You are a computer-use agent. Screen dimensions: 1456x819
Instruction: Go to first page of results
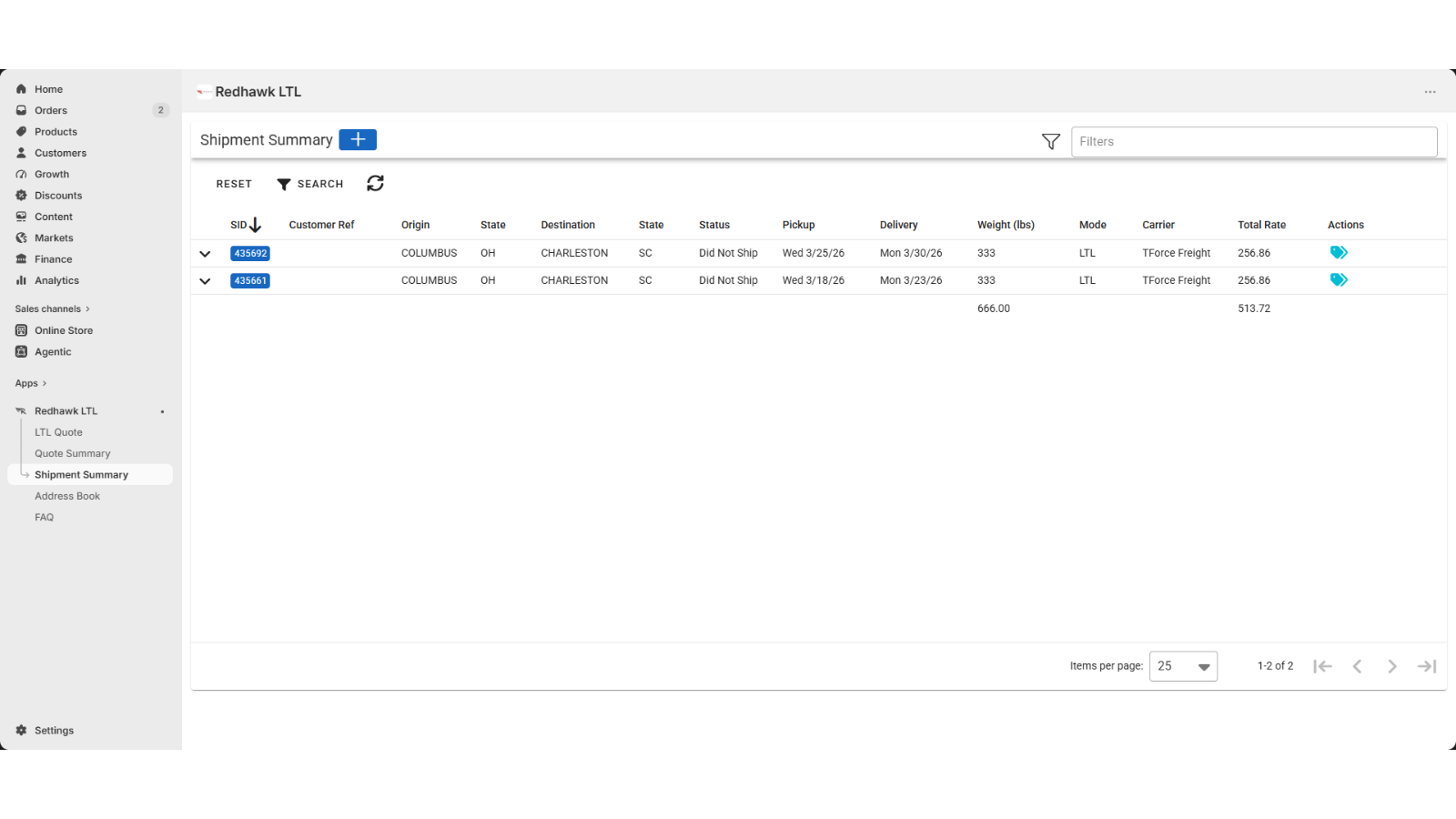(1322, 666)
